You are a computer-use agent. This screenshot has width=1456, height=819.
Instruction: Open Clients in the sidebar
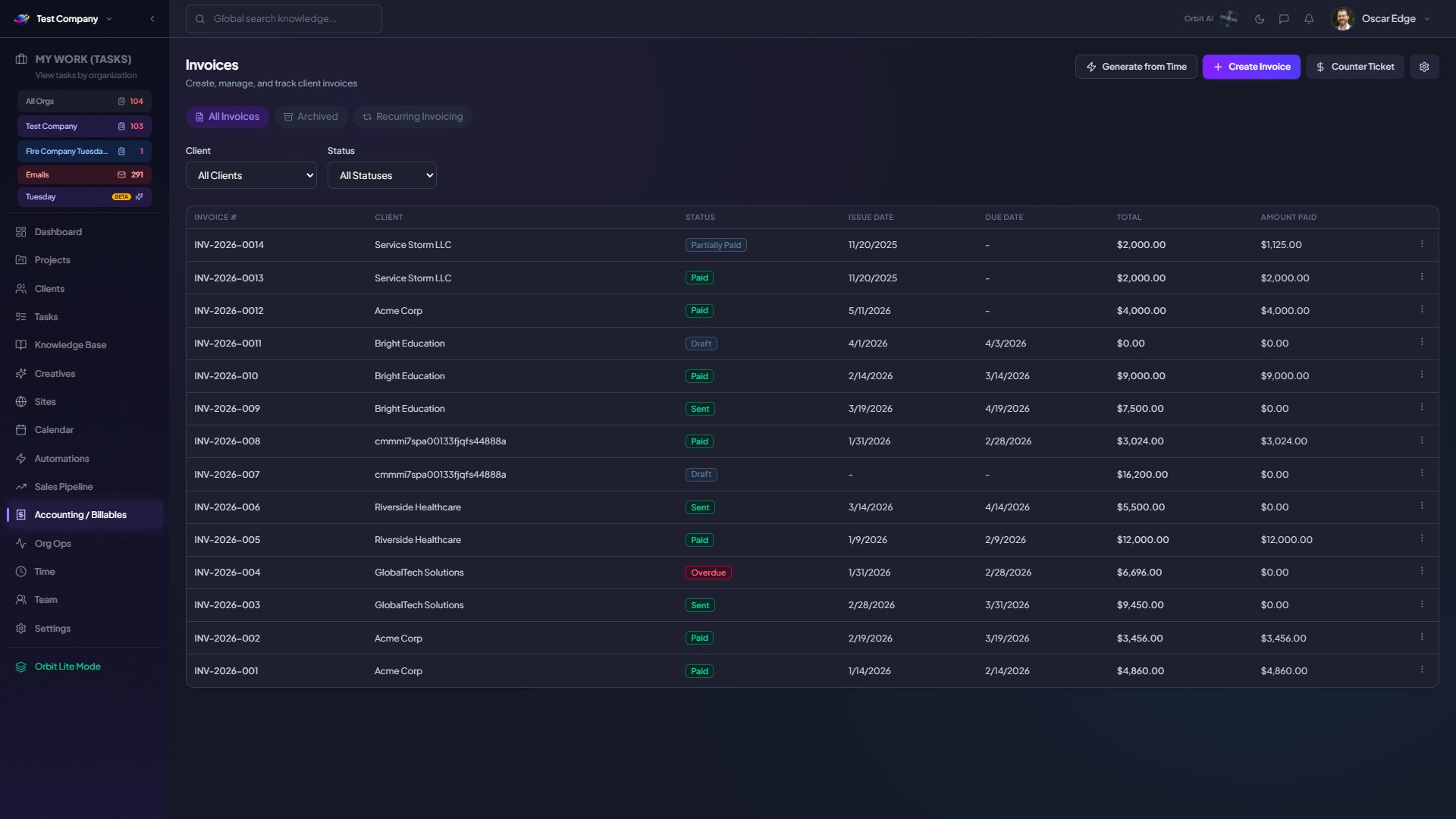coord(84,289)
